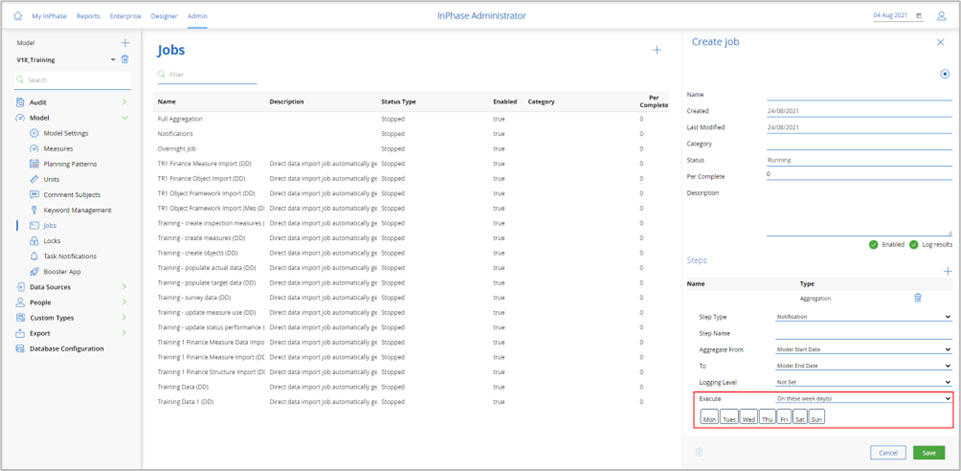Click the Planning Patterns icon
Viewport: 961px width, 471px height.
tap(34, 164)
